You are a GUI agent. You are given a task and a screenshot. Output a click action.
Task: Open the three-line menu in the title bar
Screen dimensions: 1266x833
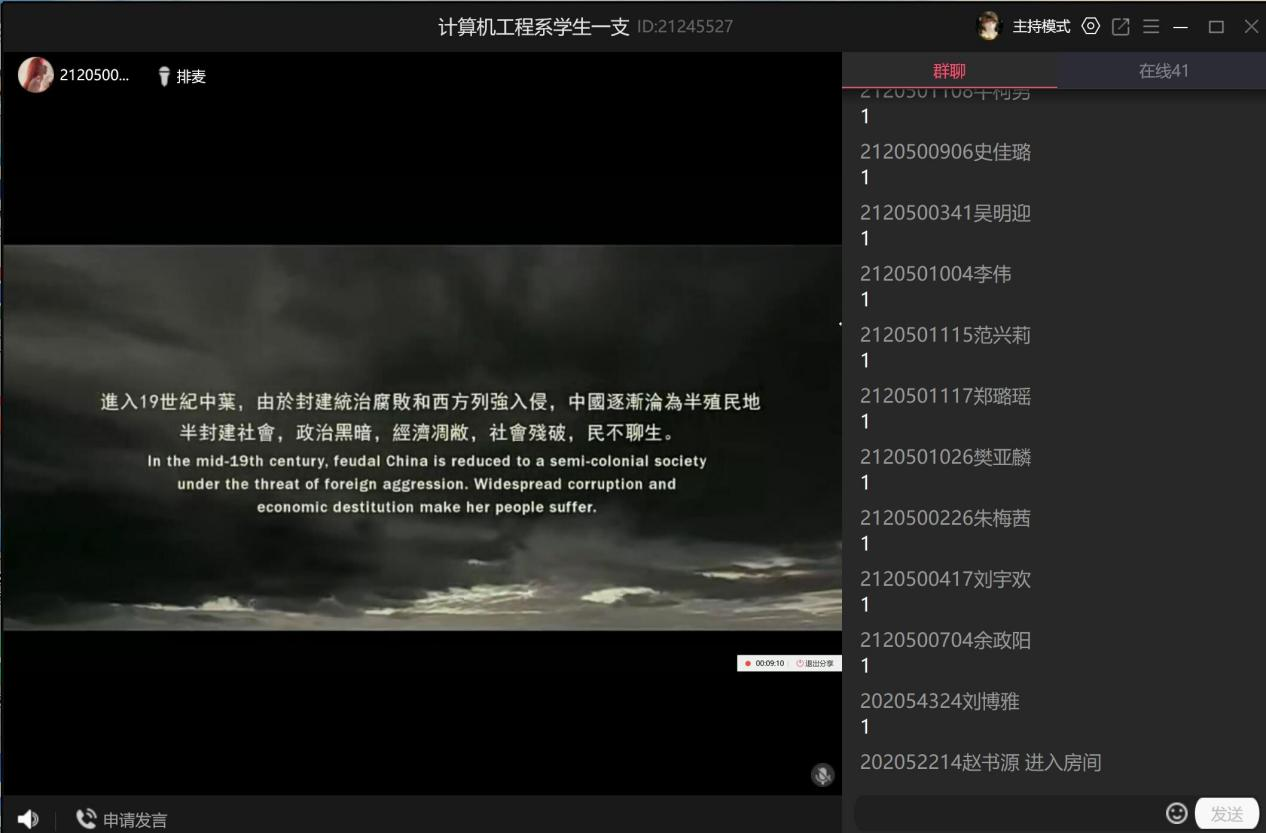(1151, 27)
